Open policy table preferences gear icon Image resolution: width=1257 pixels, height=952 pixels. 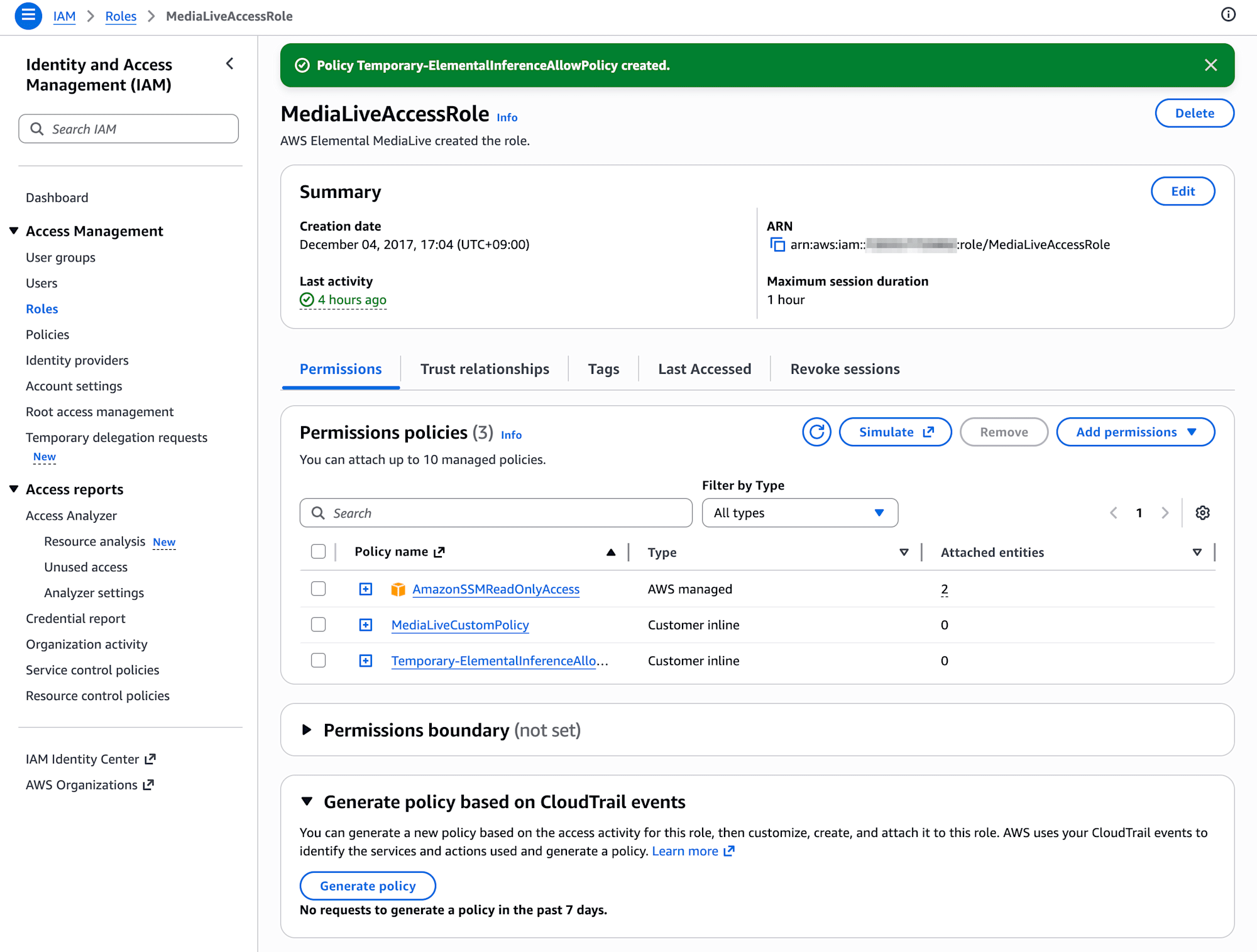[x=1202, y=513]
